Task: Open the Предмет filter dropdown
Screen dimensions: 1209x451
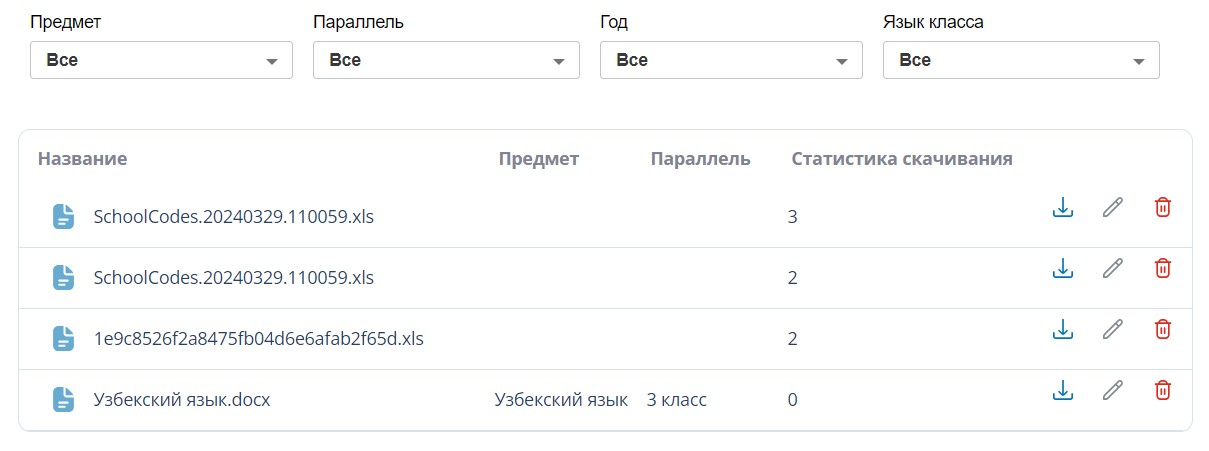Action: coord(161,60)
